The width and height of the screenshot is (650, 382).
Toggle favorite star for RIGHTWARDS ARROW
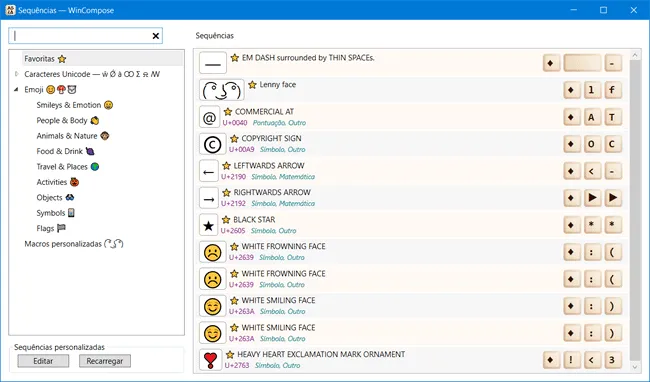[226, 193]
